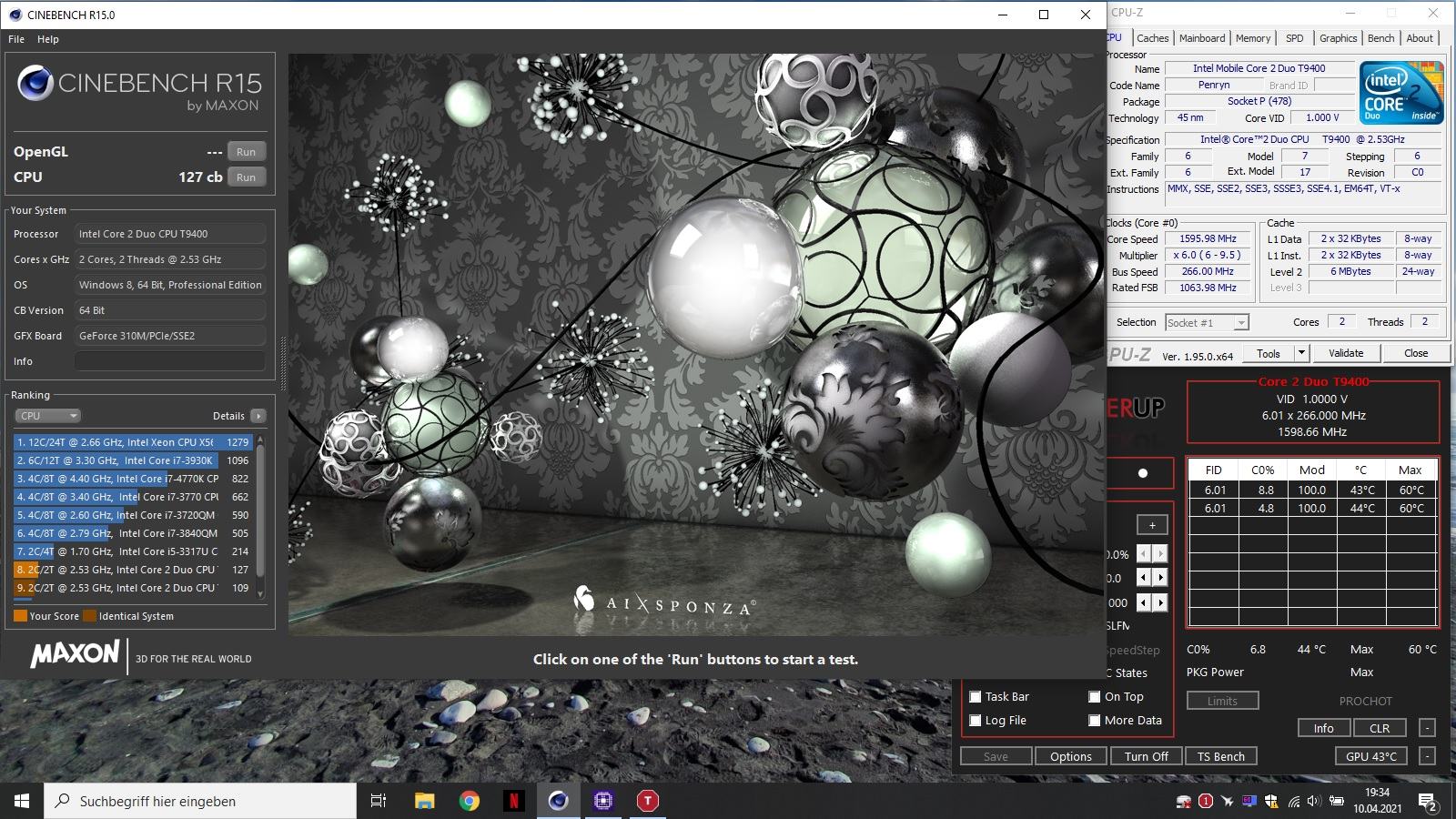
Task: Open the notification center icon
Action: pos(1429,802)
